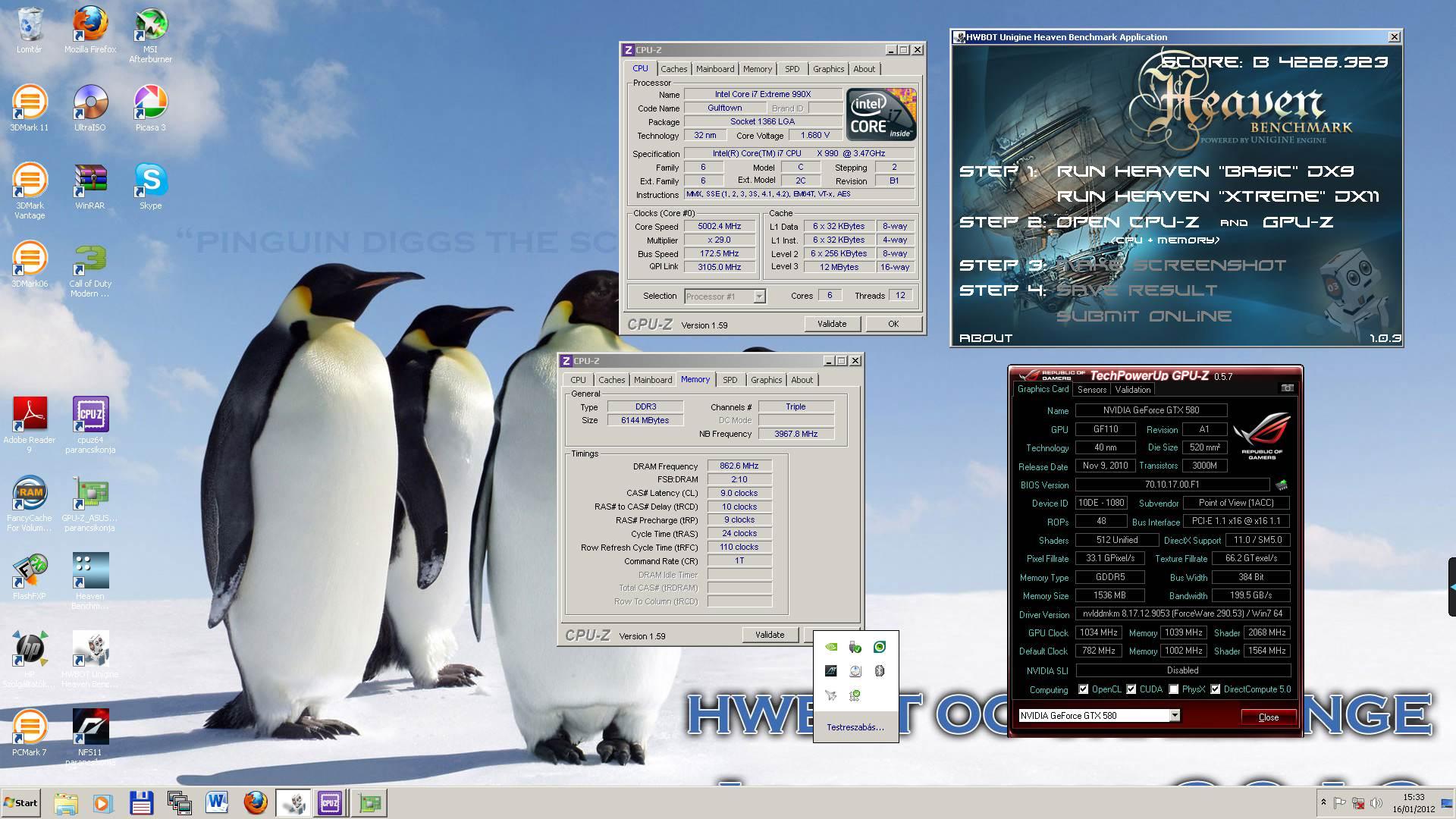
Task: Switch to Caches tab in CPU window
Action: click(673, 69)
